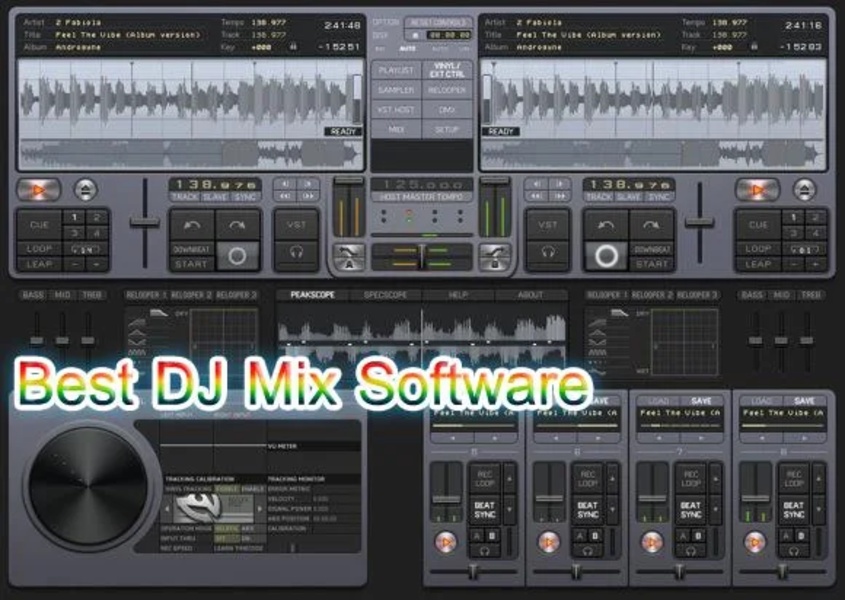Click the left deck LOOP button
Screen dimensions: 845x600
point(39,249)
